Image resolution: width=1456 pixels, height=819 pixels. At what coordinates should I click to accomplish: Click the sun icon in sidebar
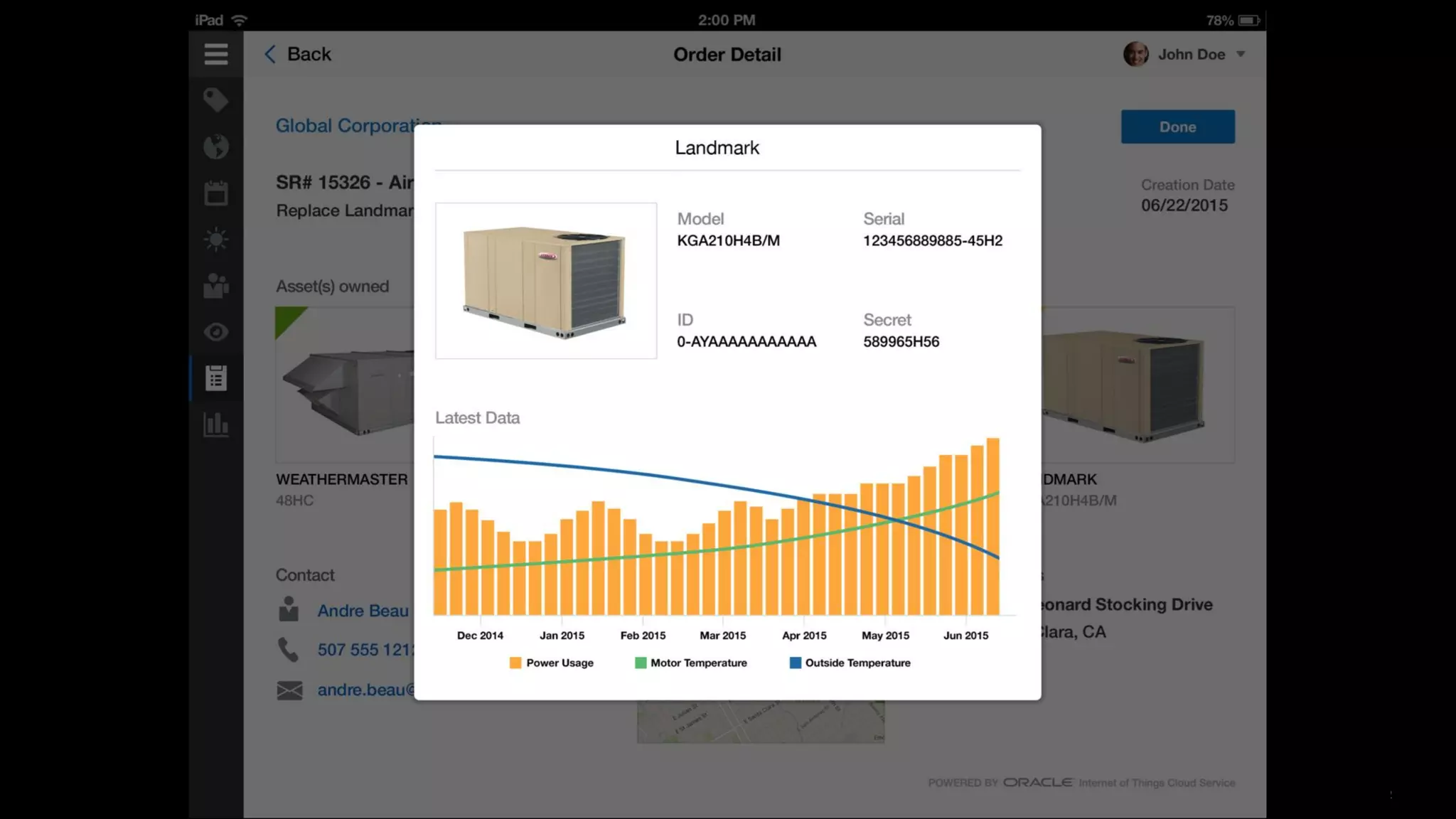pyautogui.click(x=215, y=239)
